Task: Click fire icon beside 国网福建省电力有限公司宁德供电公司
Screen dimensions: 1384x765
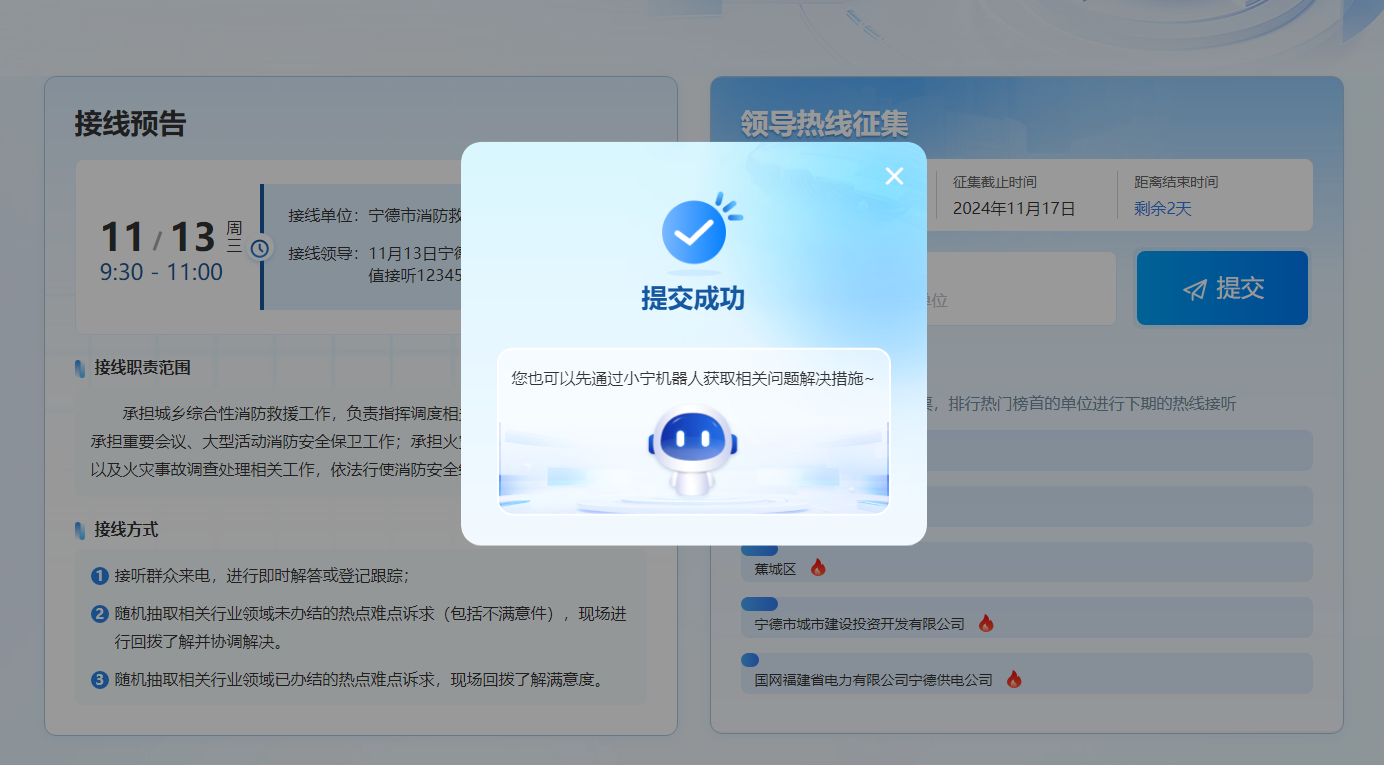Action: (x=1014, y=680)
